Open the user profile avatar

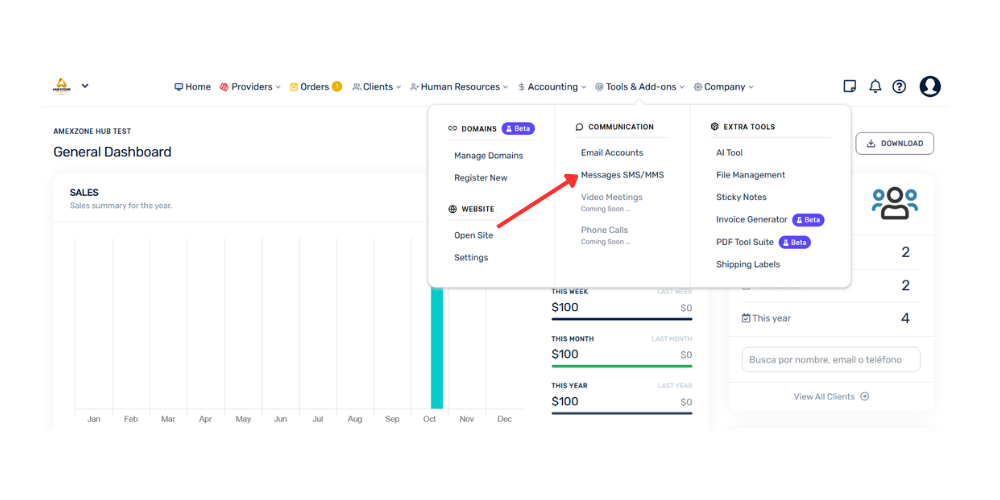pos(930,86)
